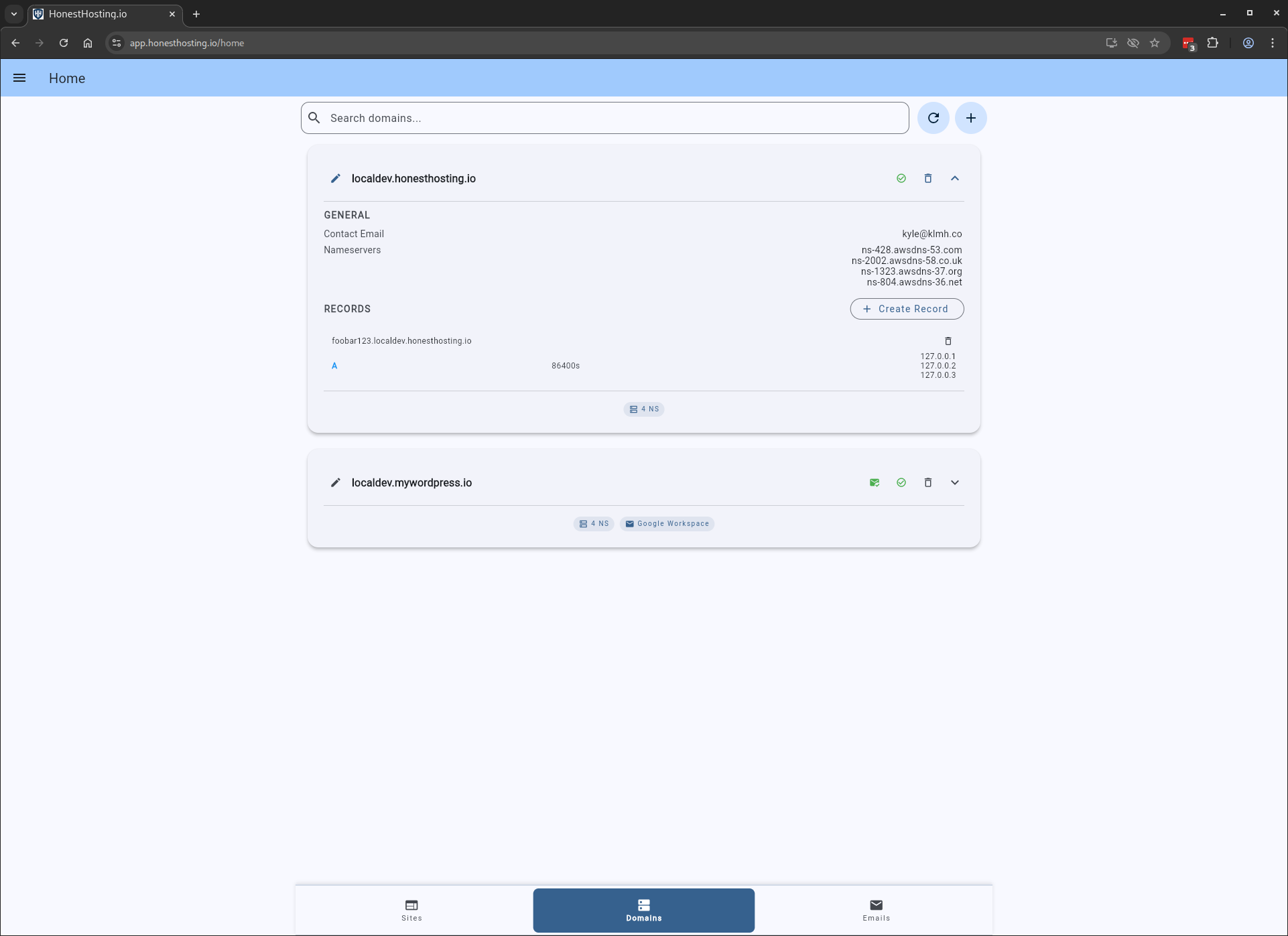Viewport: 1288px width, 936px height.
Task: Switch to the Emails tab
Action: coord(876,910)
